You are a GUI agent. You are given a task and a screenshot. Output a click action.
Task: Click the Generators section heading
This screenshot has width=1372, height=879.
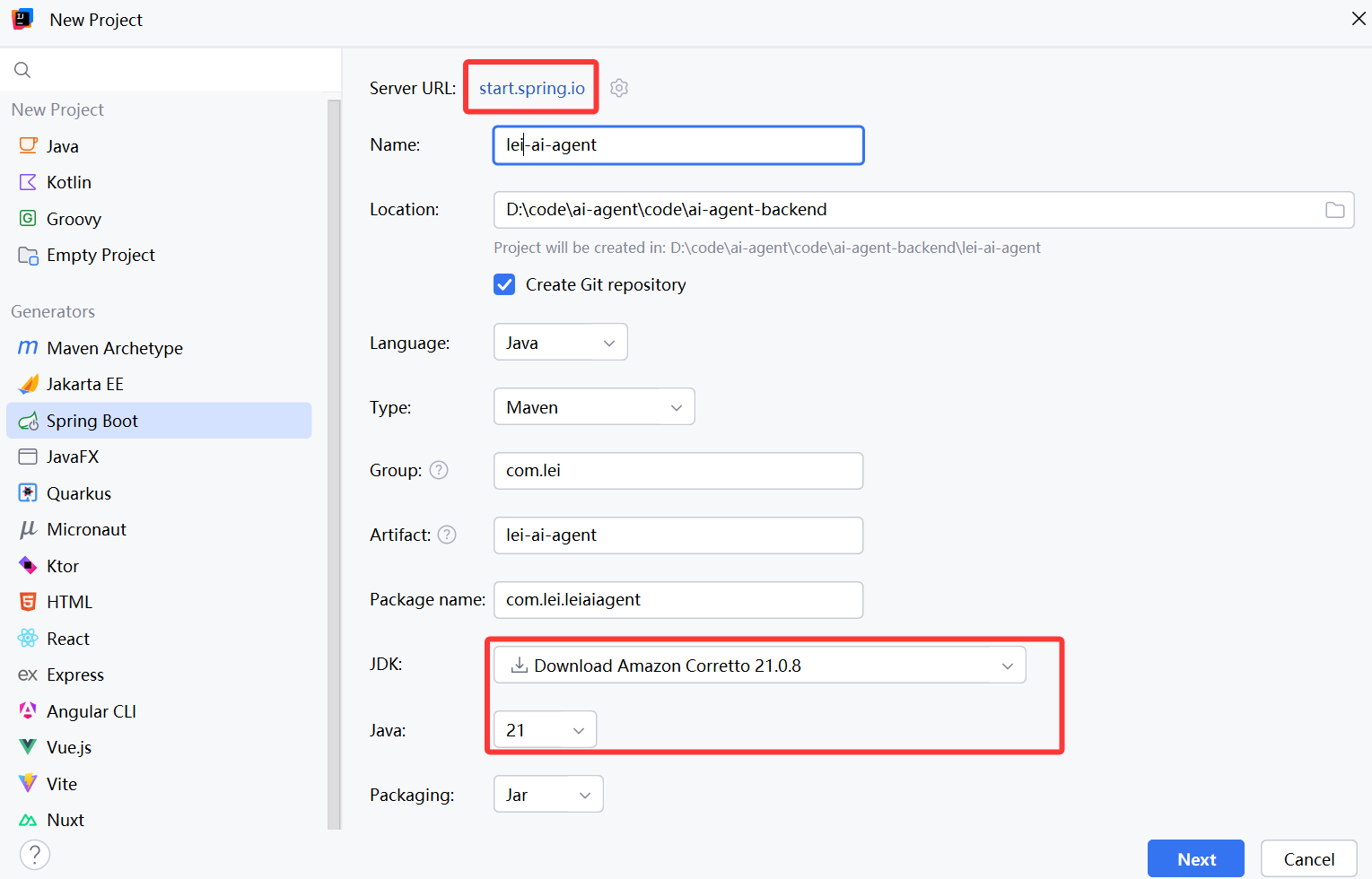tap(53, 311)
